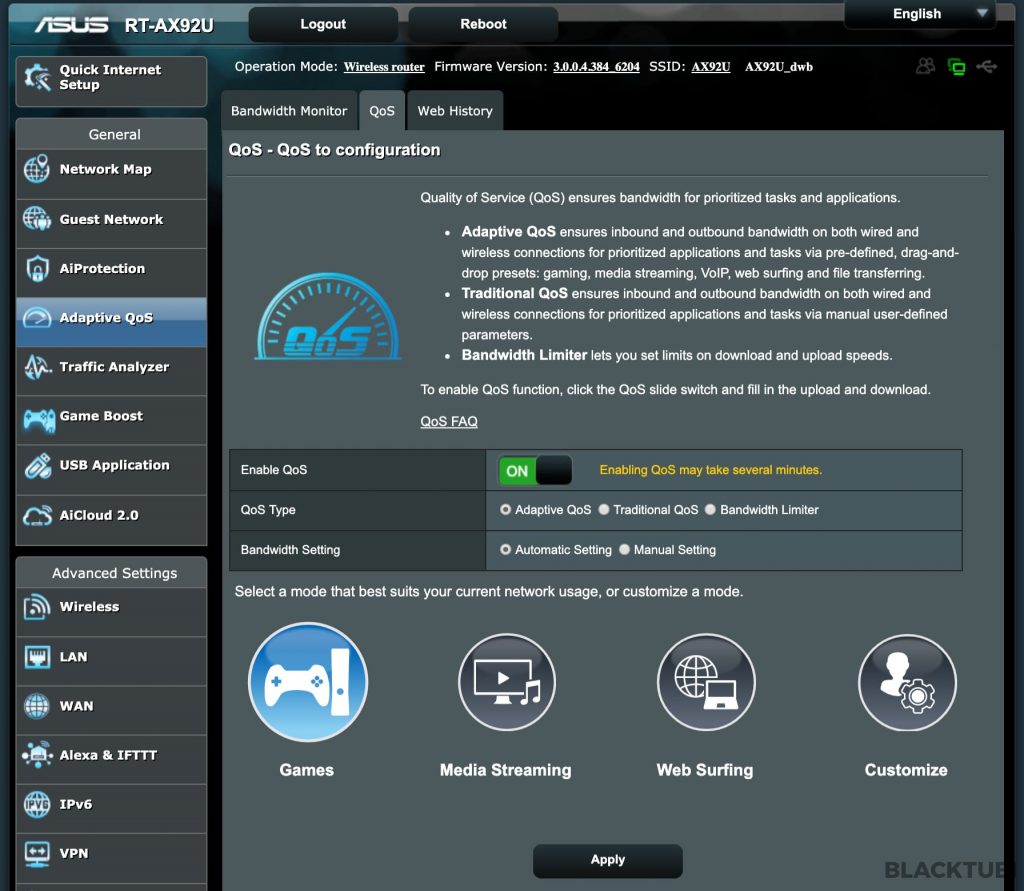
Task: Click the IPv6 globe icon
Action: pyautogui.click(x=37, y=804)
